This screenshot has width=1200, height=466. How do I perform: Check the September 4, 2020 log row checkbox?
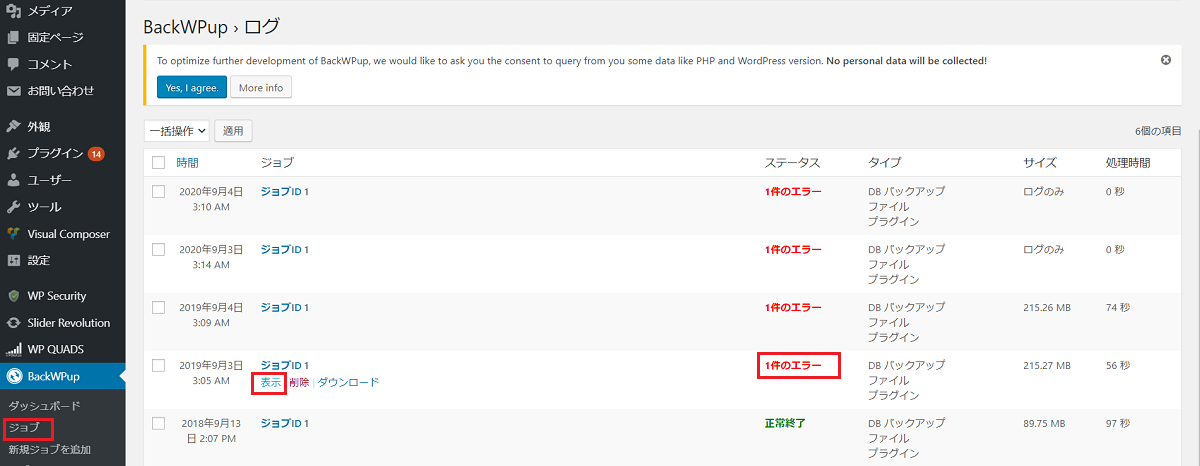click(x=158, y=191)
